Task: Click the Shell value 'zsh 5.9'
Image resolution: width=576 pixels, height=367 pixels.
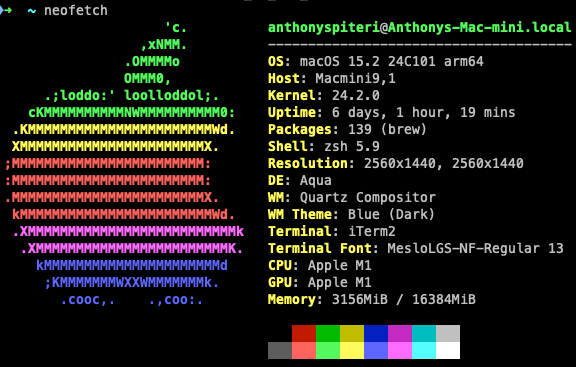Action: 352,147
